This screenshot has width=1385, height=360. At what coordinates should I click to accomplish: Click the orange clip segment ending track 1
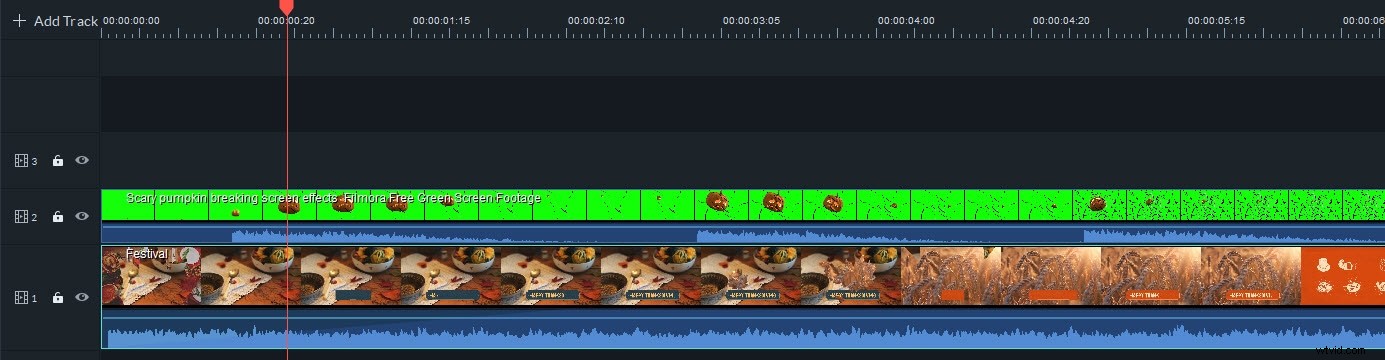pos(1343,276)
